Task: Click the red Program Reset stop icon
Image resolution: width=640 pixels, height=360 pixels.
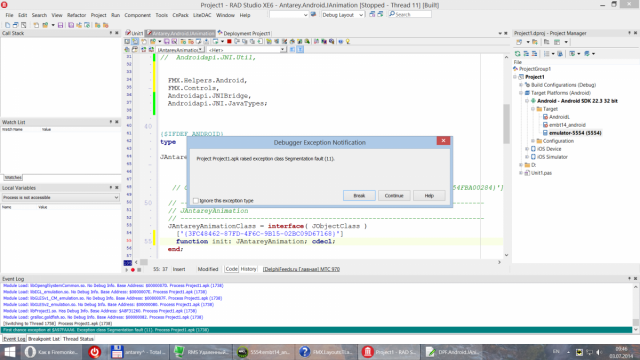Action: tap(229, 41)
